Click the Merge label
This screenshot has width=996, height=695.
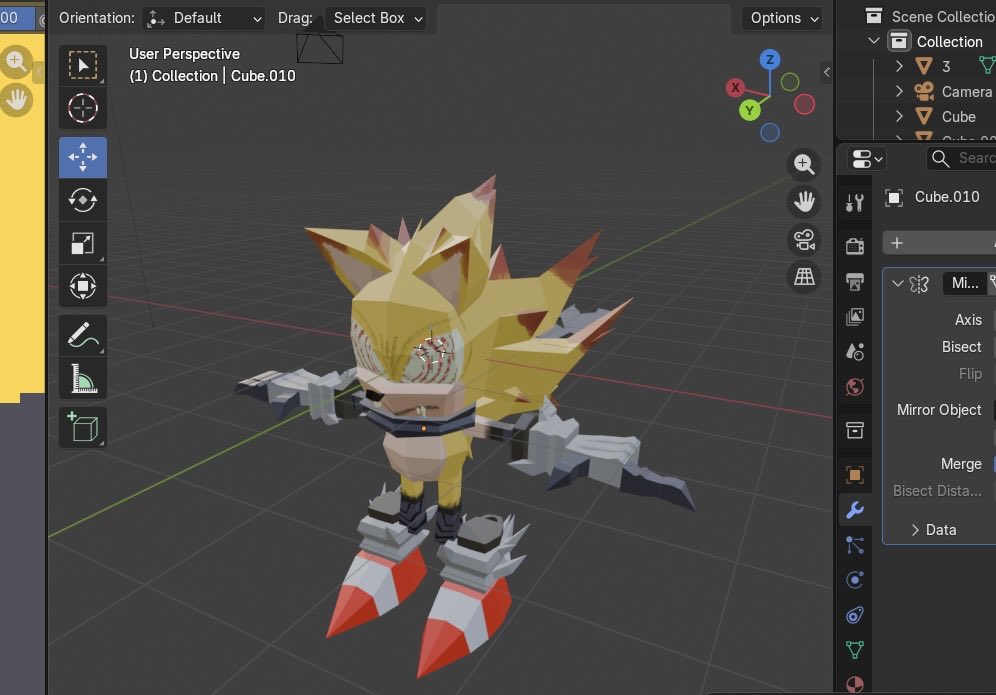point(961,464)
